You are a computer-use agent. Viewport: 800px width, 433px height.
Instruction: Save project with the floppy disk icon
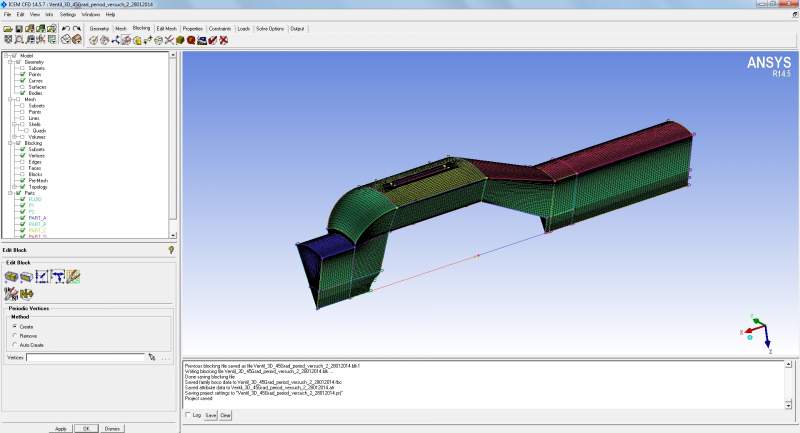click(19, 29)
